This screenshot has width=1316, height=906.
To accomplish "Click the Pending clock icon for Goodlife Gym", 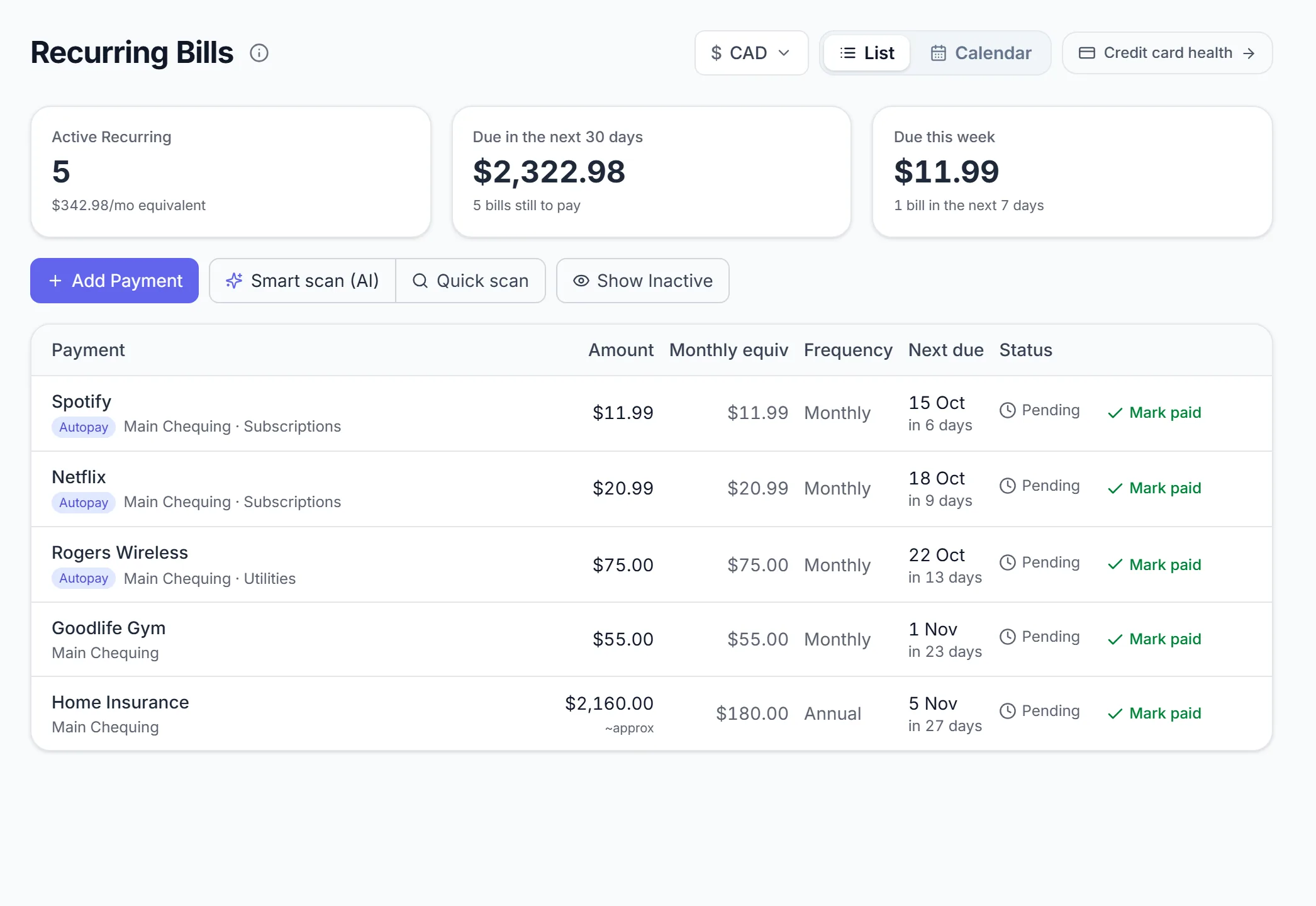I will click(1008, 637).
